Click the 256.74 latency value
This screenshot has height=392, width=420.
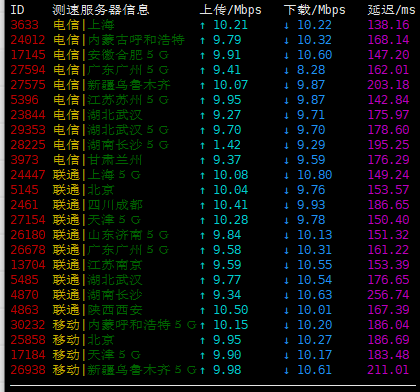point(388,295)
